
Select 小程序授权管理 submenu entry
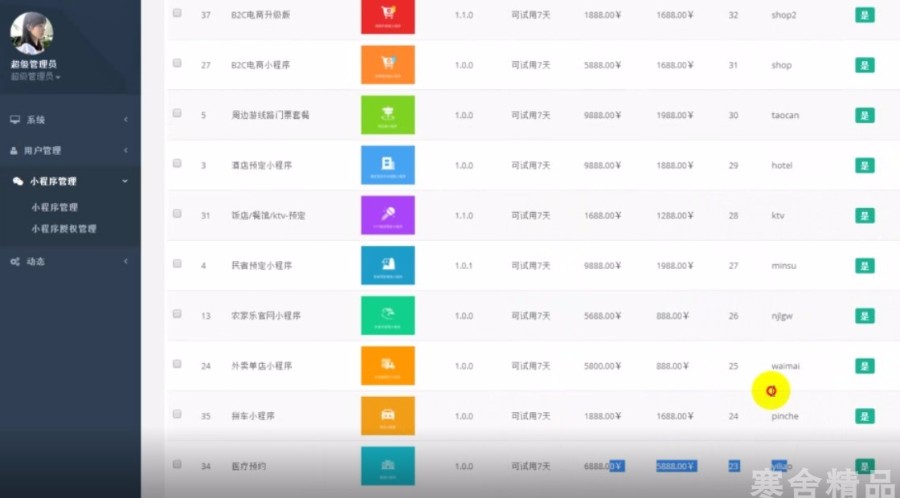pyautogui.click(x=64, y=228)
